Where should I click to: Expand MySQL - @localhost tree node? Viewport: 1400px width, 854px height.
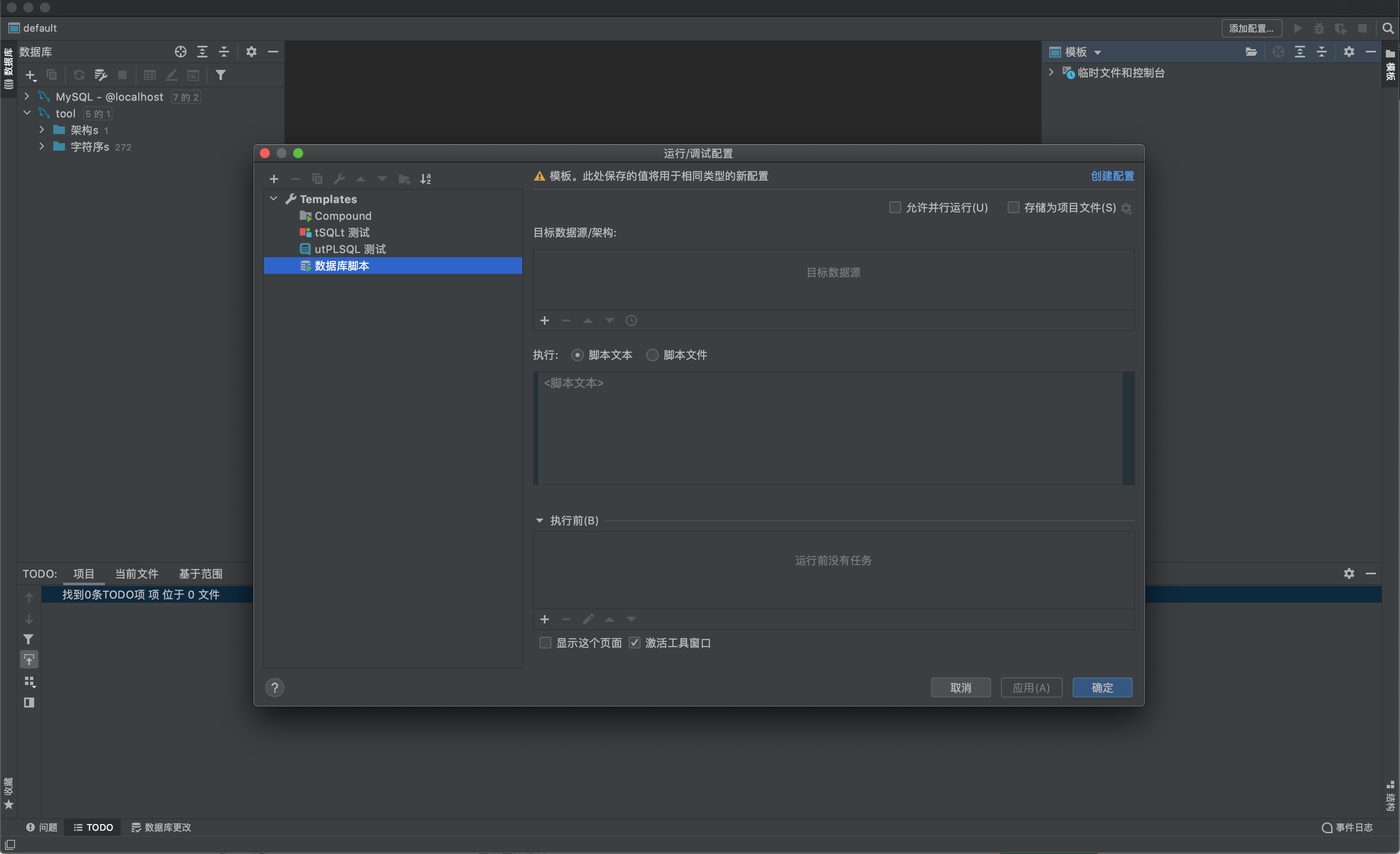(x=27, y=97)
